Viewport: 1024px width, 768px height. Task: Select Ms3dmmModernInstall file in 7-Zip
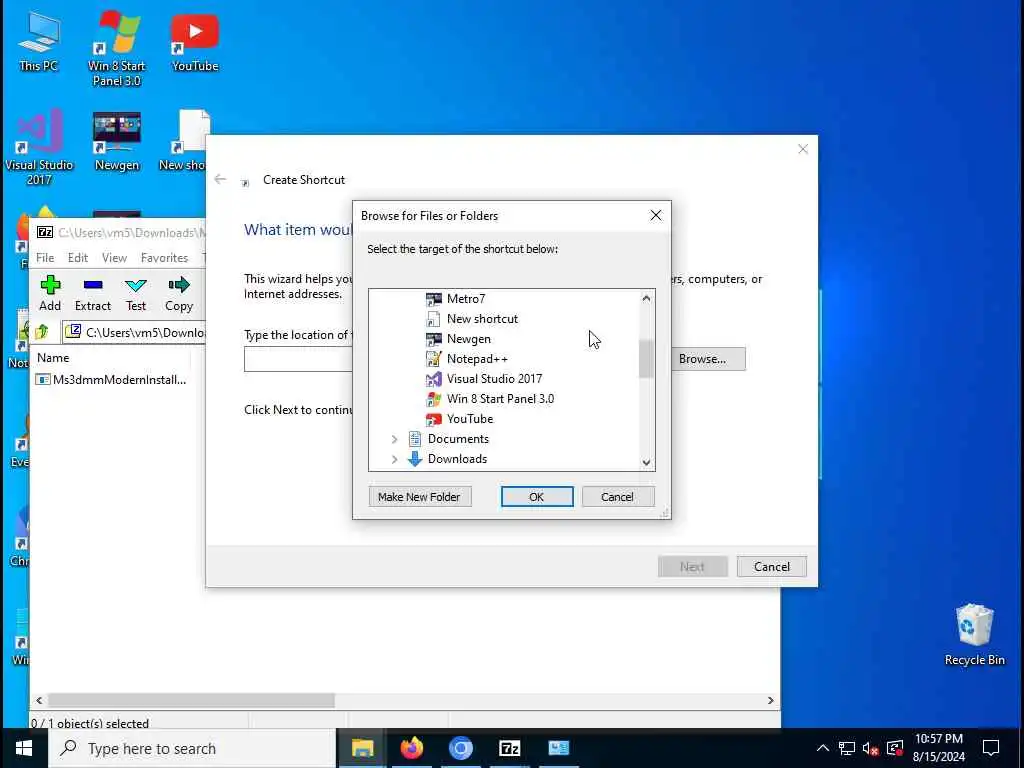(x=112, y=380)
